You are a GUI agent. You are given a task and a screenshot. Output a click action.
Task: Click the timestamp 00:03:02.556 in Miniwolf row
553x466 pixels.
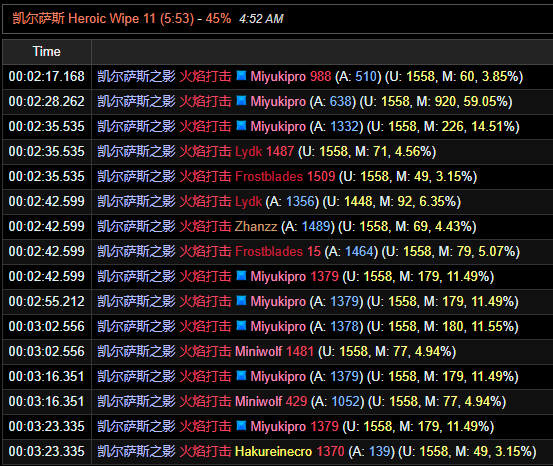(47, 351)
